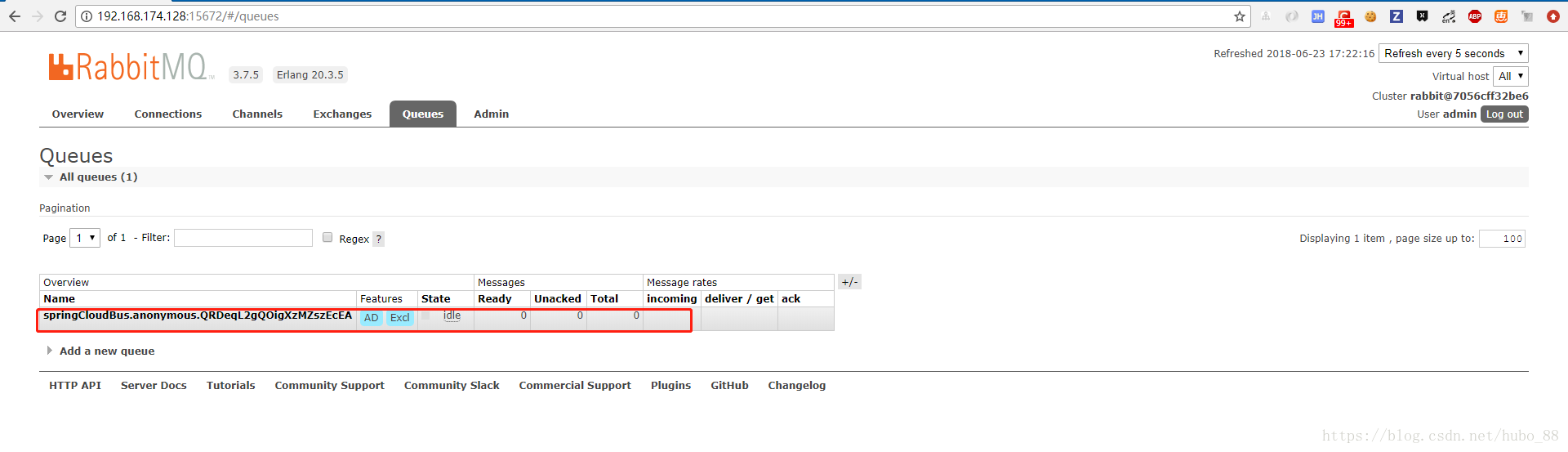This screenshot has width=1568, height=452.
Task: Click the JH browser extension icon
Action: coord(1317,16)
